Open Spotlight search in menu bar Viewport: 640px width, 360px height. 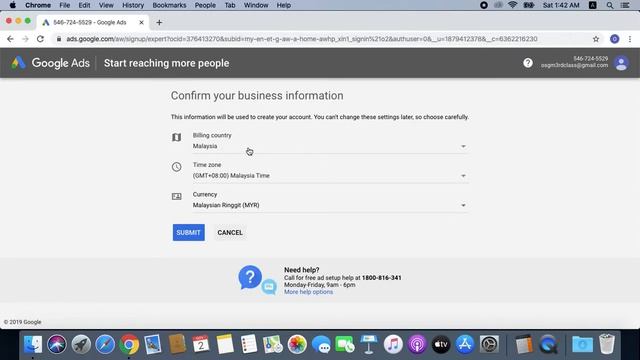609,5
